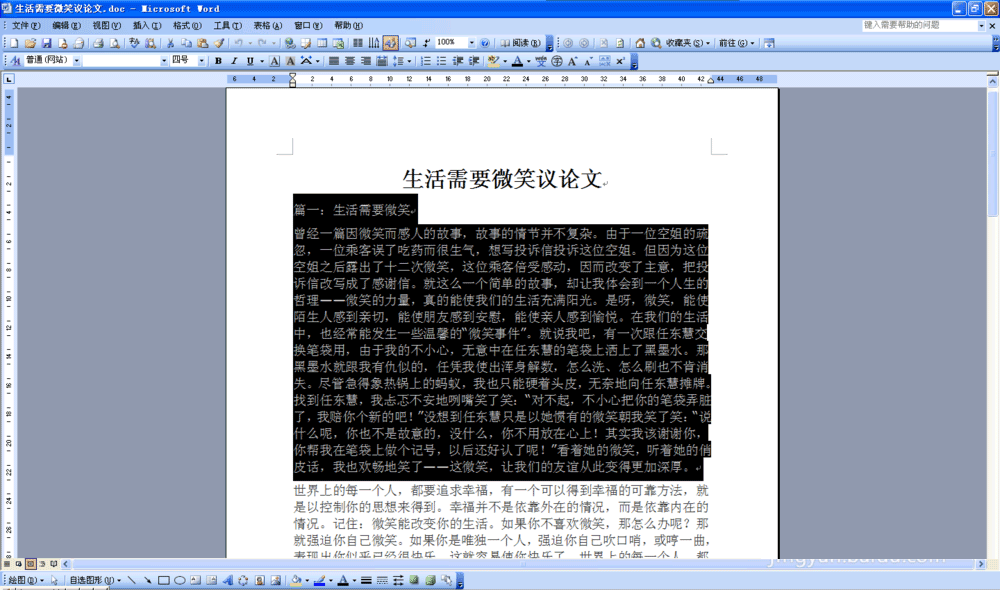Open the 文件 File menu
1000x590 pixels.
tap(26, 26)
